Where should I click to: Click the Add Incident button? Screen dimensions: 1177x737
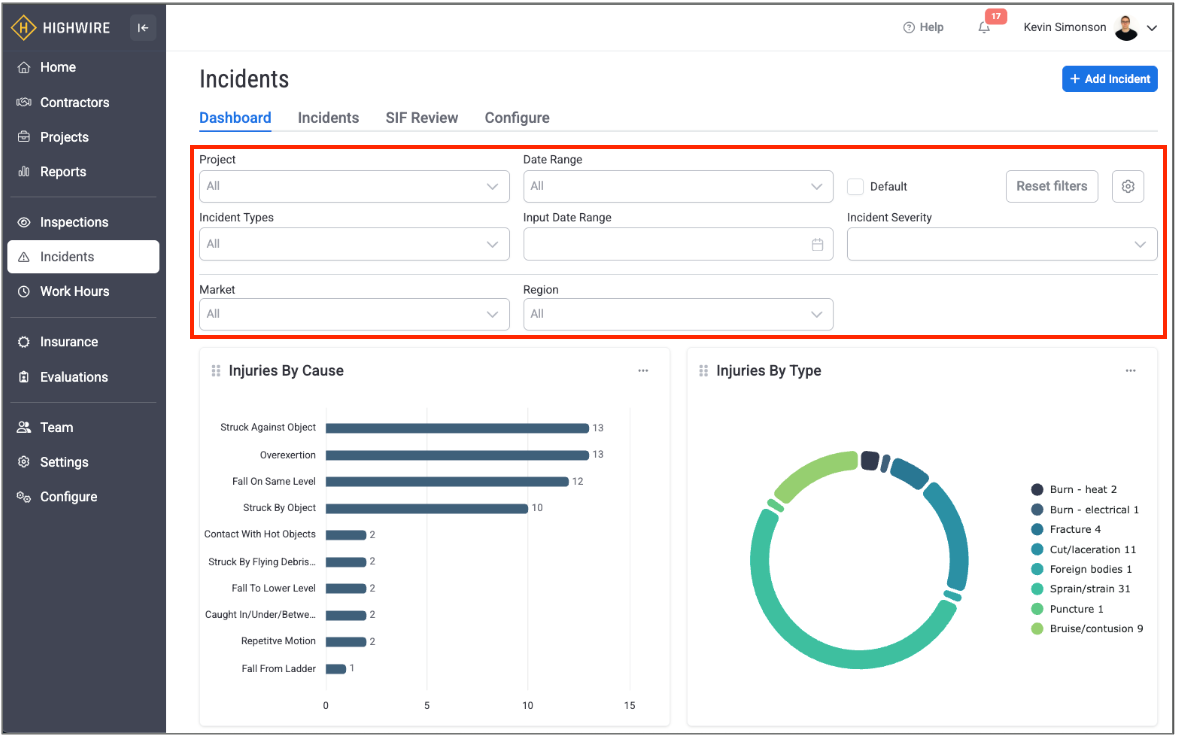point(1109,79)
